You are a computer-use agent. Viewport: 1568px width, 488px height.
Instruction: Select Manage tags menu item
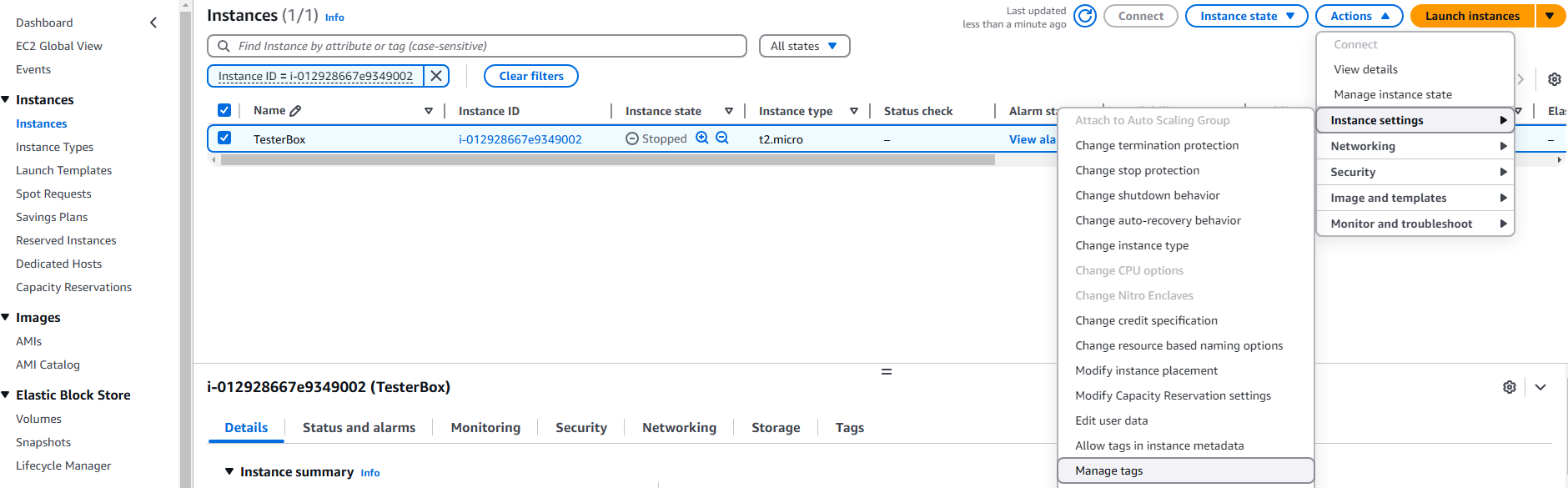pyautogui.click(x=1109, y=470)
